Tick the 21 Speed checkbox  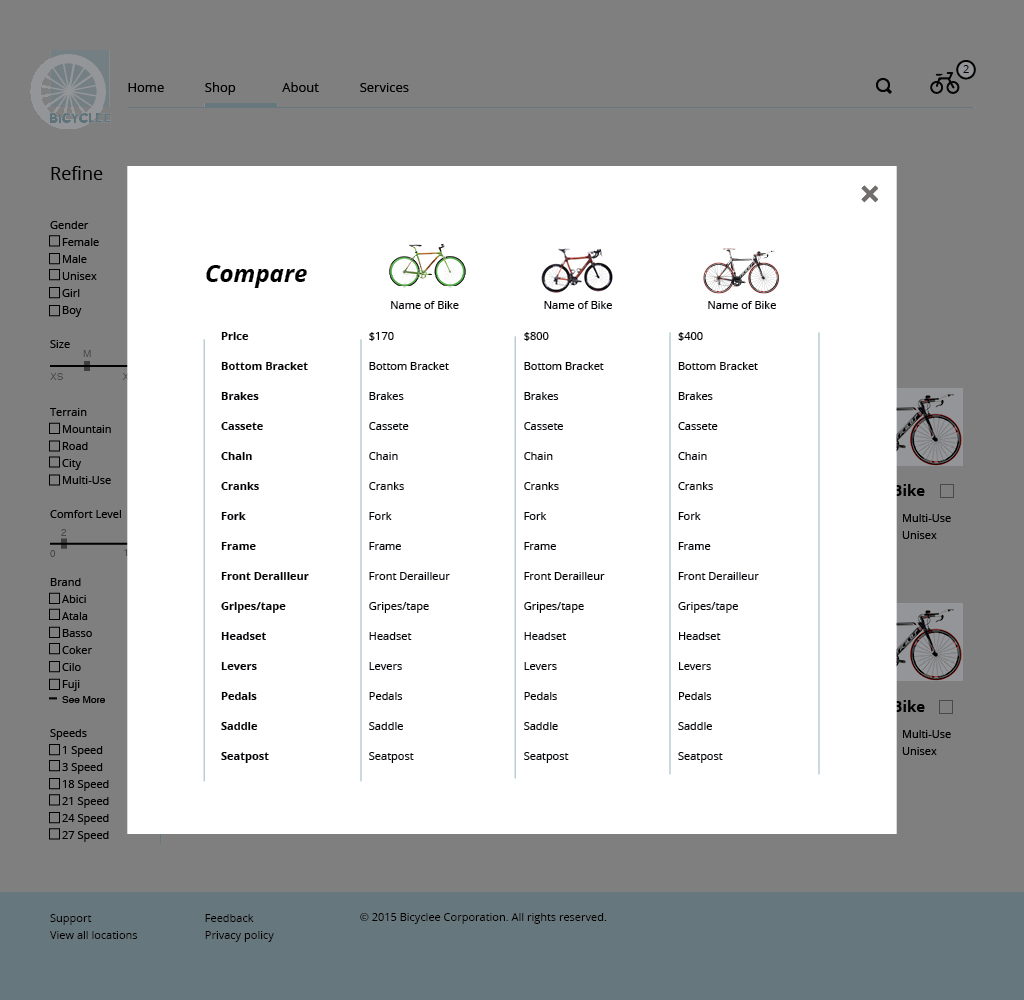coord(55,800)
